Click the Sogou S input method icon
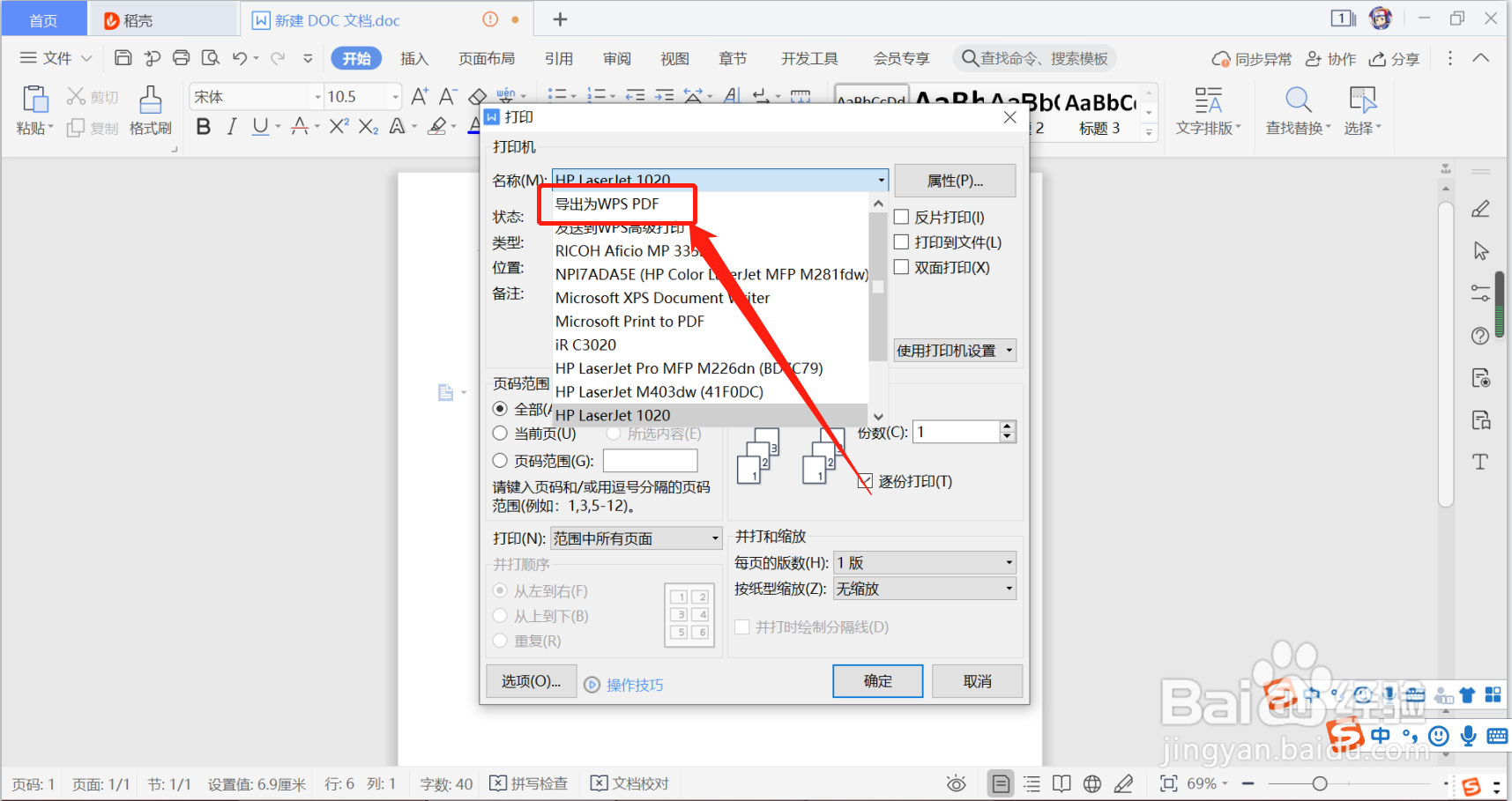 point(1344,735)
